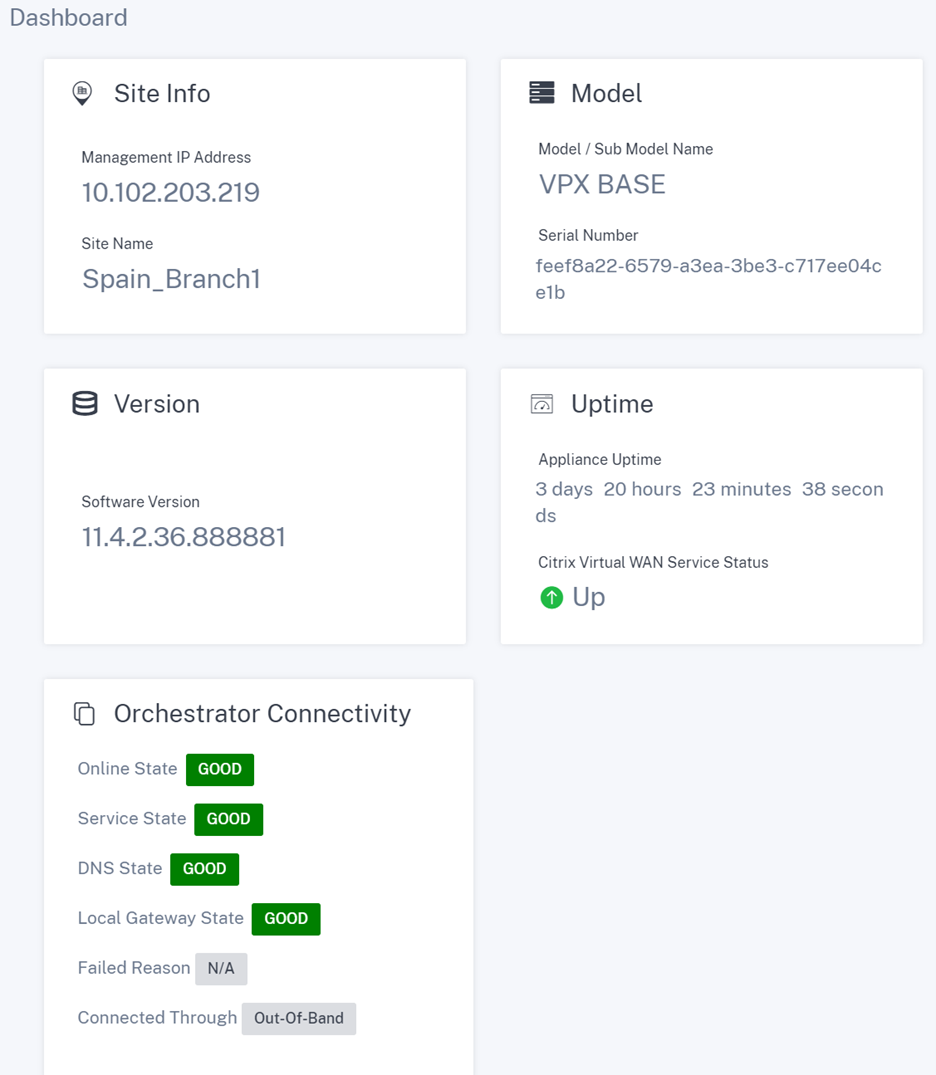Click the Orchestrator Connectivity copy icon

[x=84, y=714]
